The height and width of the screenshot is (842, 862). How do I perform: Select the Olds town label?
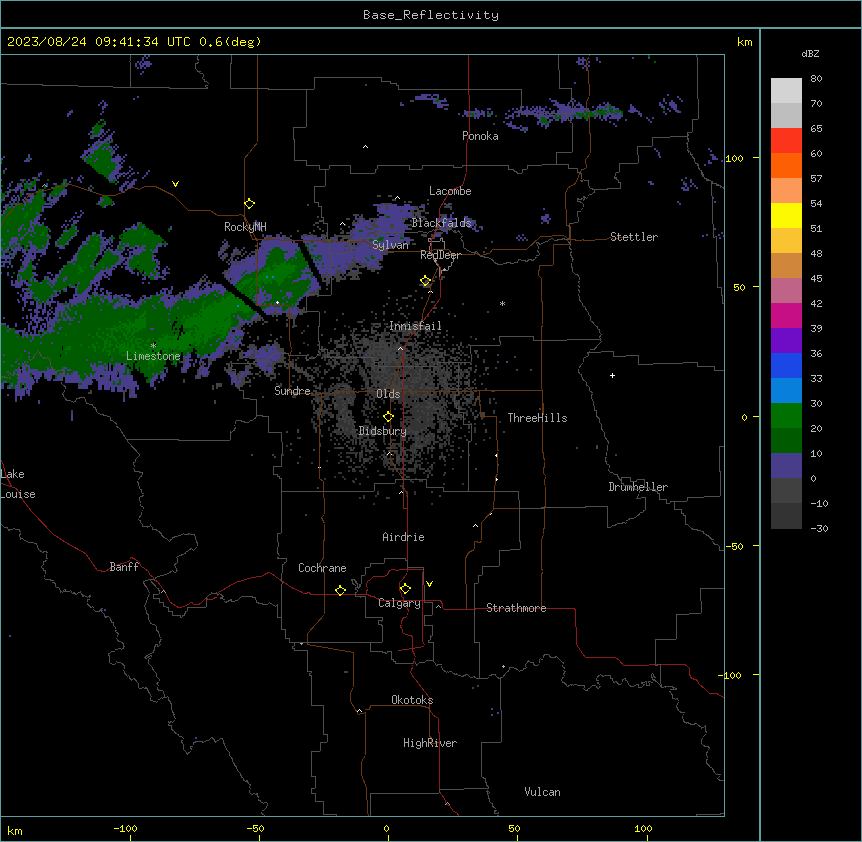click(x=388, y=394)
